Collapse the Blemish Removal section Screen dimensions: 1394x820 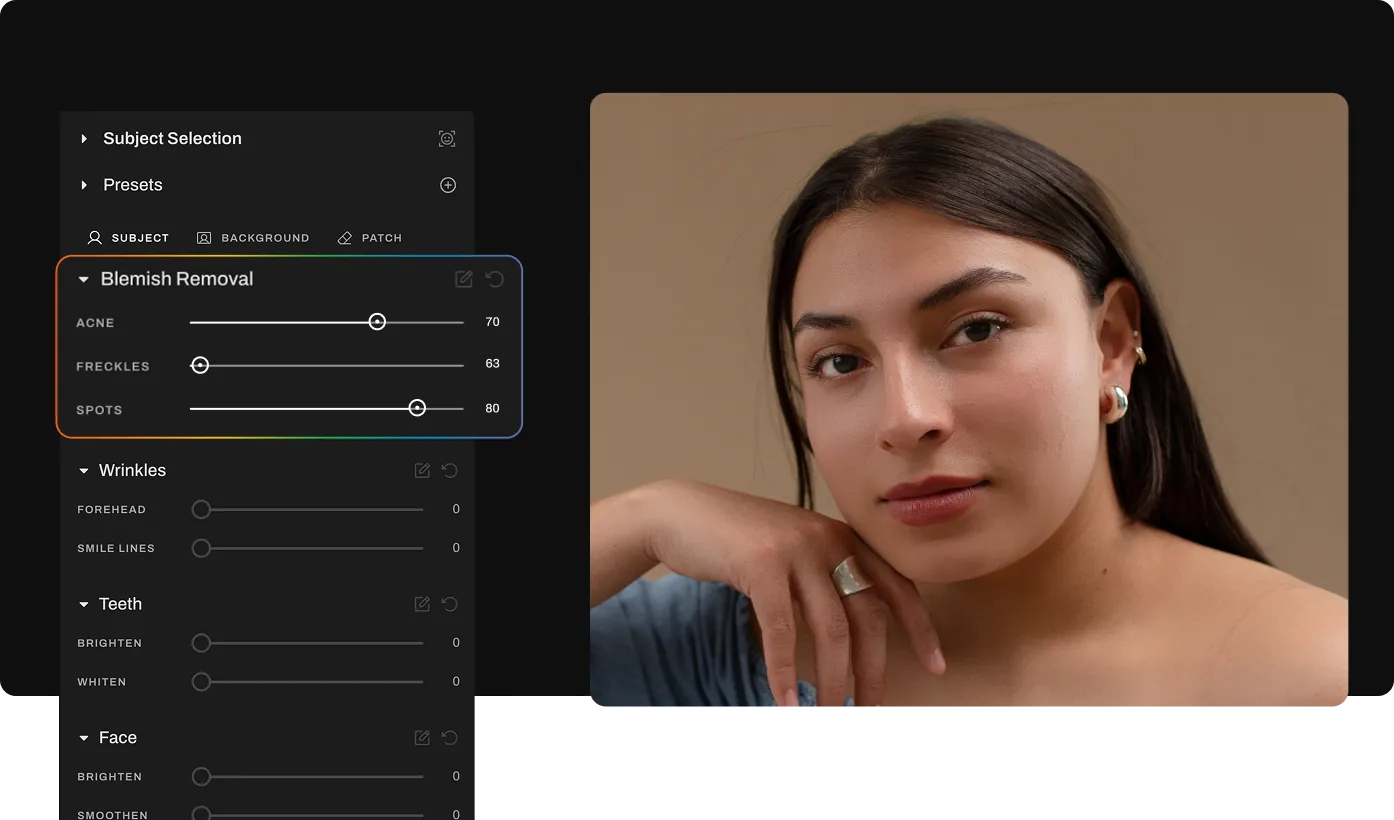coord(84,280)
